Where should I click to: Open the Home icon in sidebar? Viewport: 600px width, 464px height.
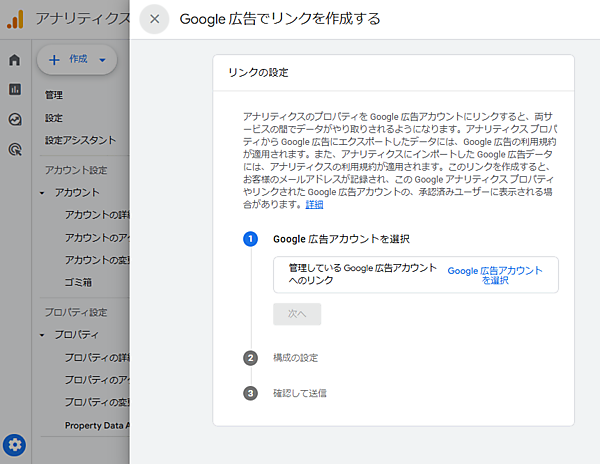pos(15,60)
